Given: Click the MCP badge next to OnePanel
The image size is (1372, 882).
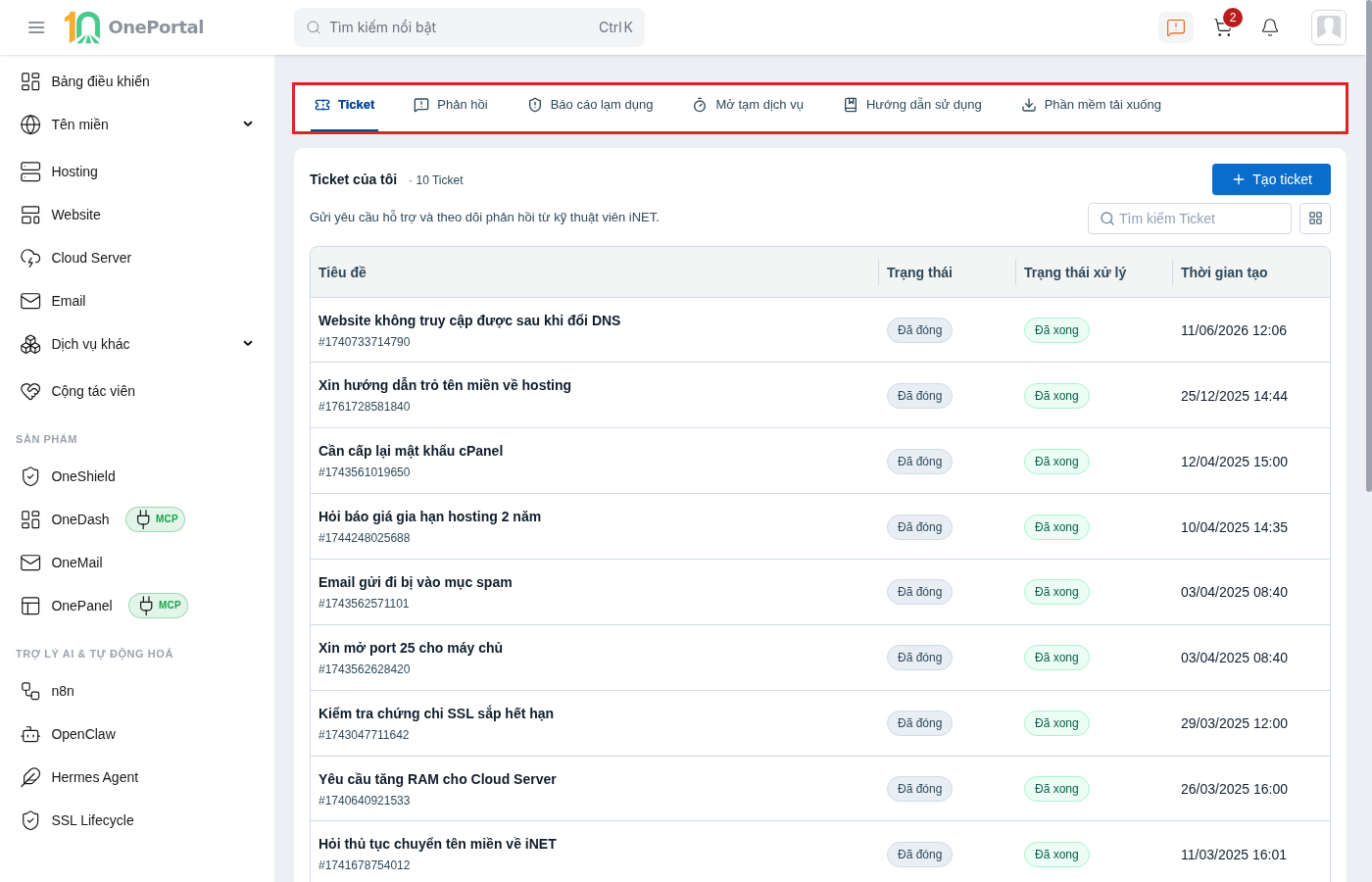Looking at the screenshot, I should pos(158,606).
